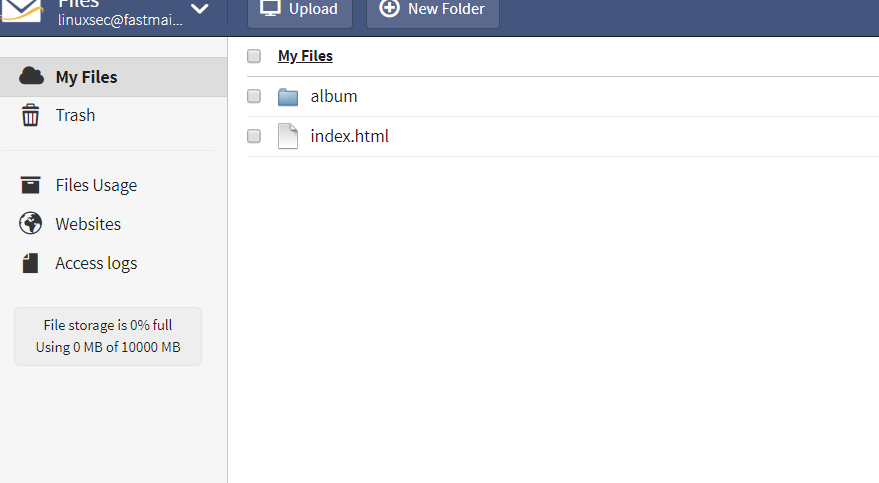Viewport: 879px width, 483px height.
Task: Click the index.html file page icon
Action: click(x=288, y=136)
